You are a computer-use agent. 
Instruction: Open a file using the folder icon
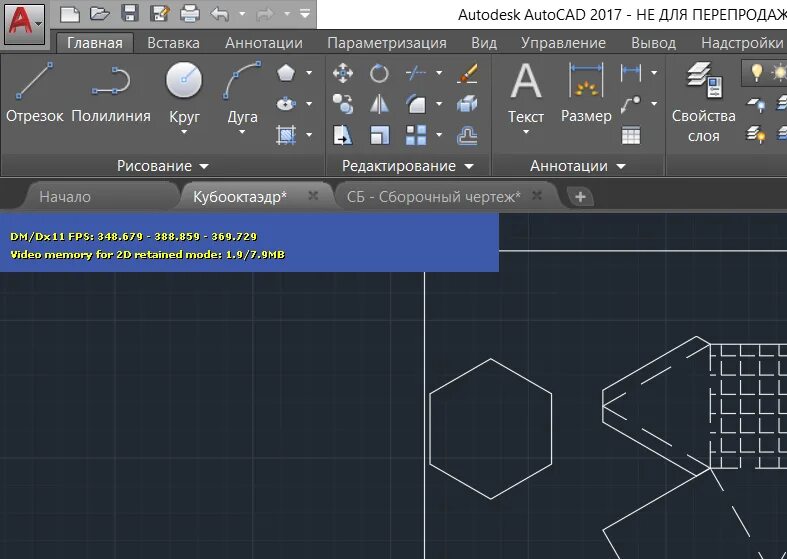99,14
